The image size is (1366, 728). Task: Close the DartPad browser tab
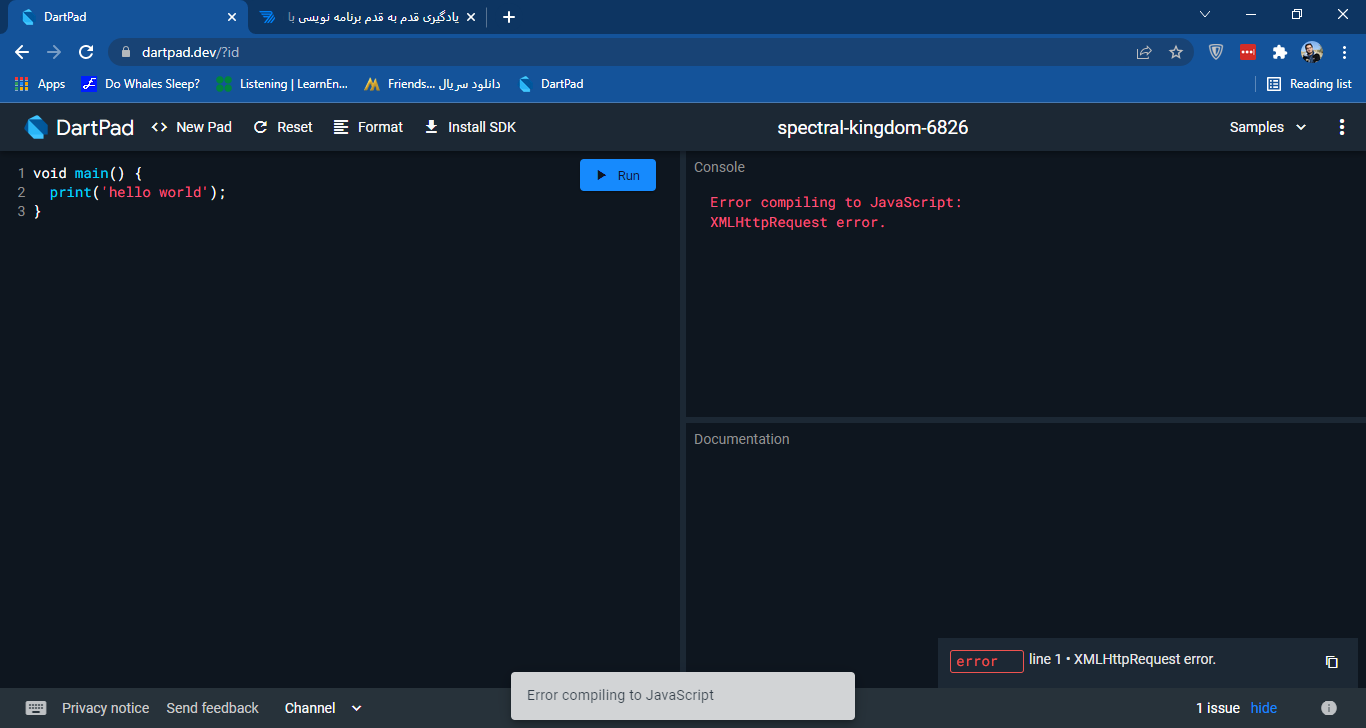pyautogui.click(x=232, y=17)
